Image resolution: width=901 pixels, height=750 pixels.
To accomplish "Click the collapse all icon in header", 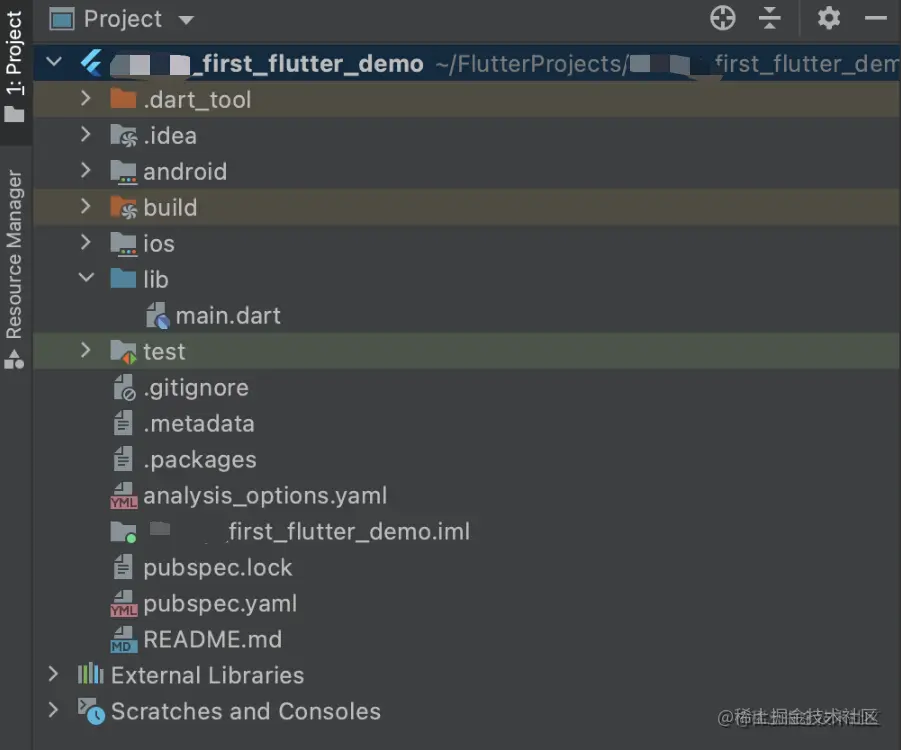I will click(x=769, y=18).
